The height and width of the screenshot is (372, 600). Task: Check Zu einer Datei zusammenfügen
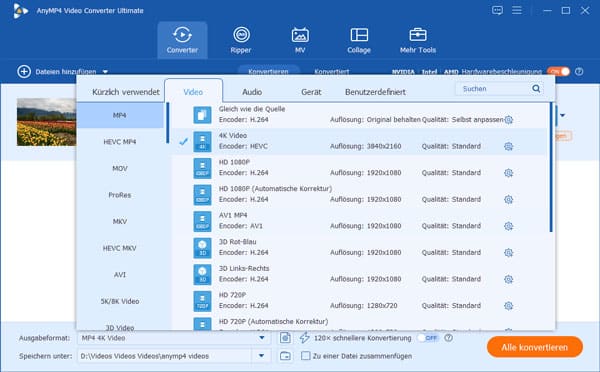305,356
